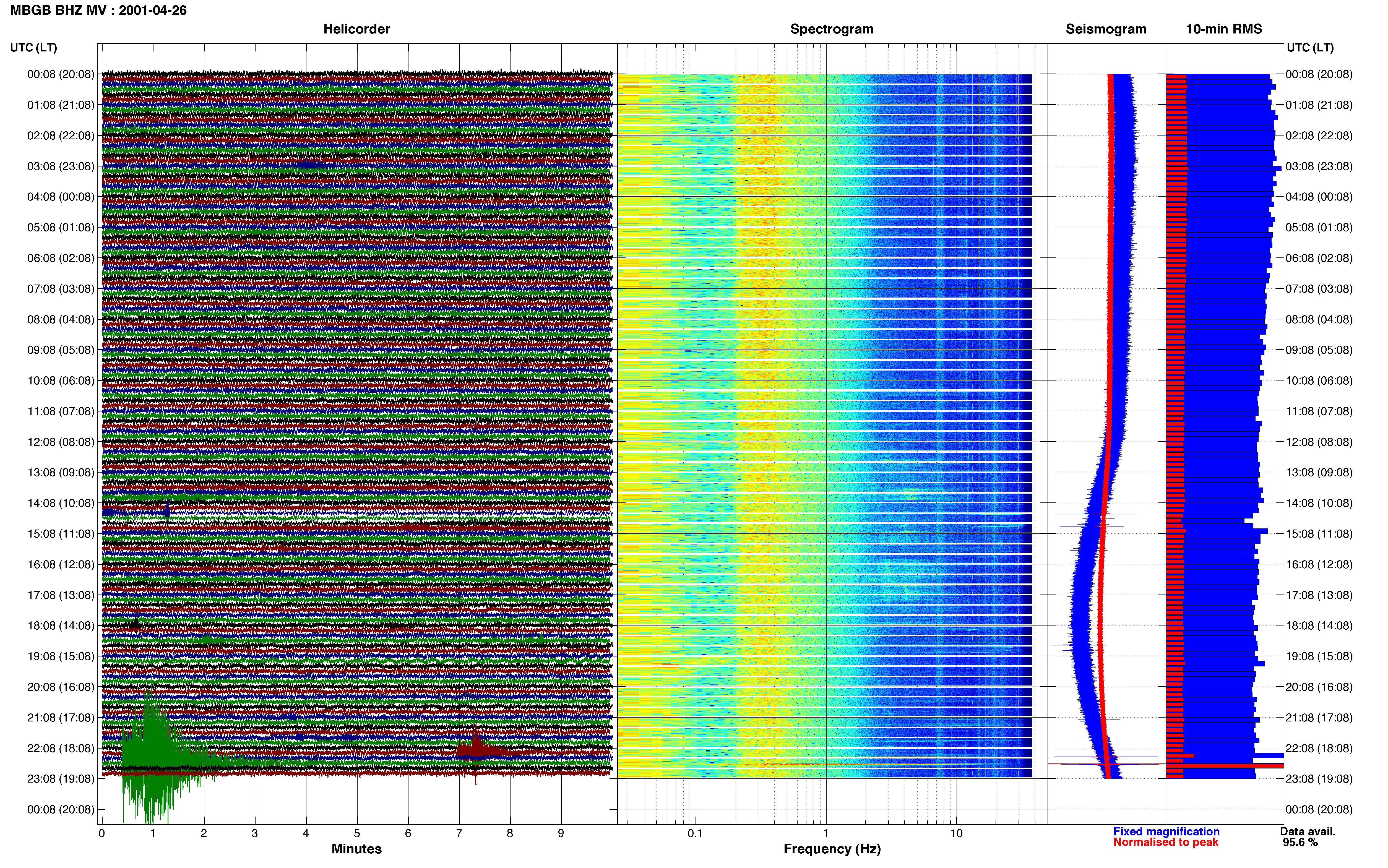This screenshot has width=1388, height=868.
Task: Click the 10-min RMS panel heading
Action: (x=1224, y=29)
